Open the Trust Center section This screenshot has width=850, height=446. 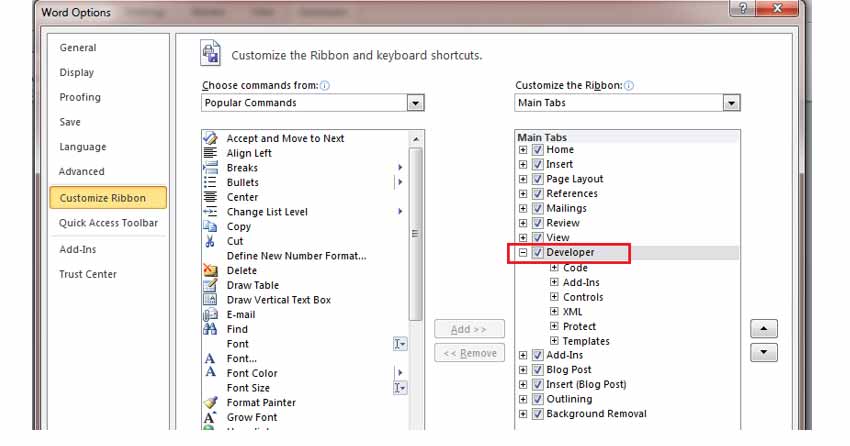pyautogui.click(x=88, y=274)
